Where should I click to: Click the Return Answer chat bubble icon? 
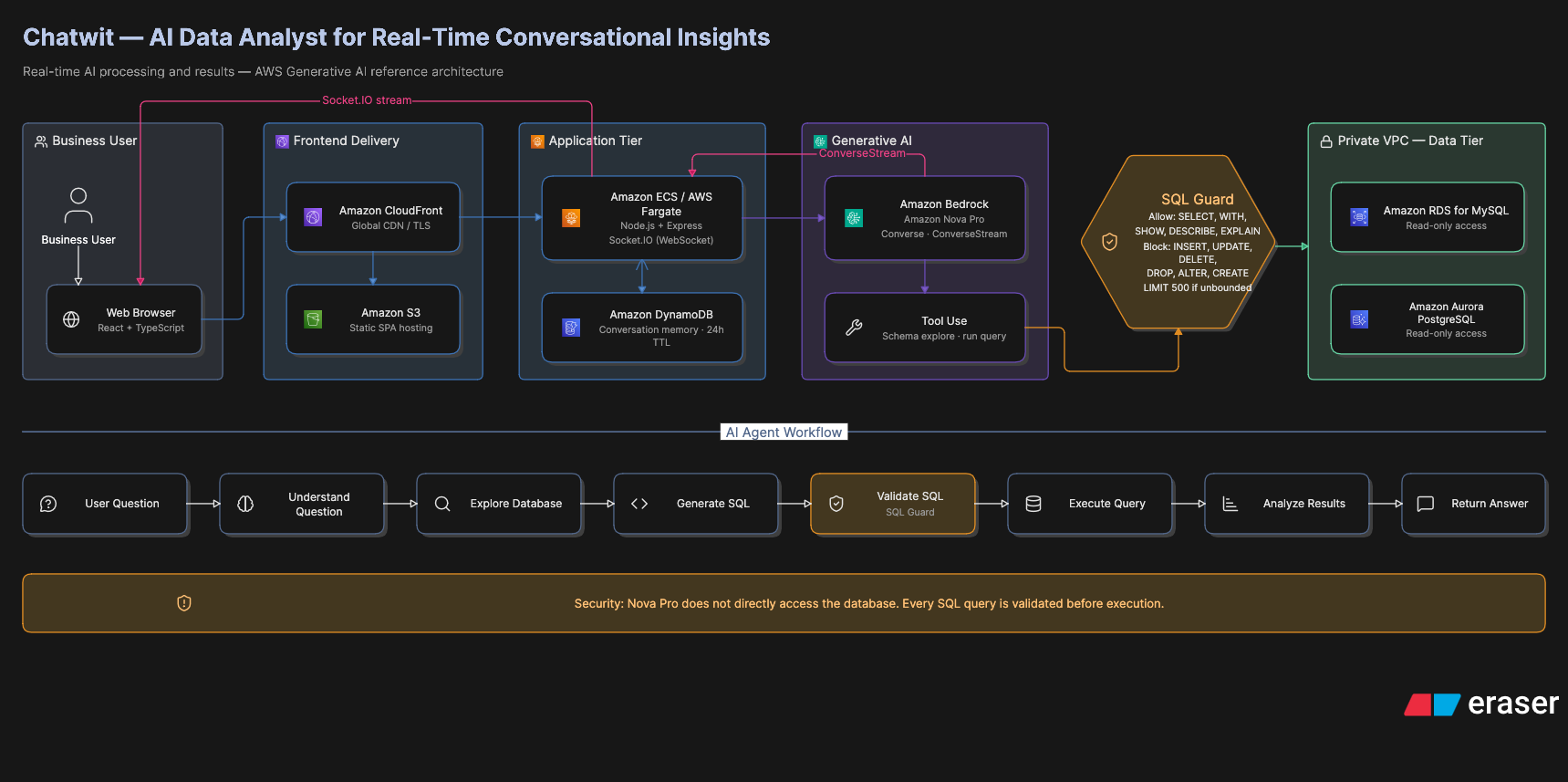point(1426,504)
